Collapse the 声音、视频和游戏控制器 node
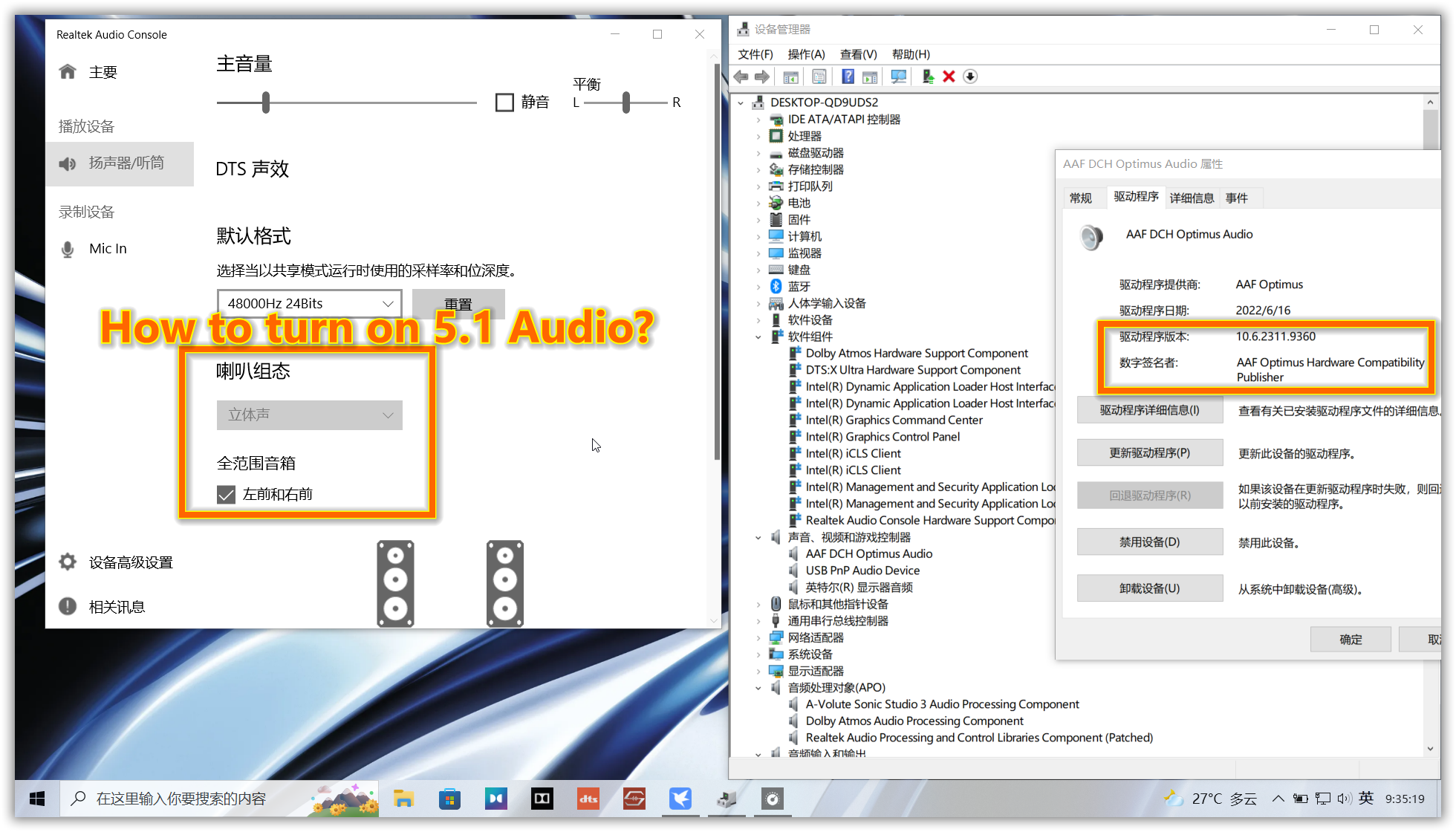The image size is (1456, 832). point(758,537)
